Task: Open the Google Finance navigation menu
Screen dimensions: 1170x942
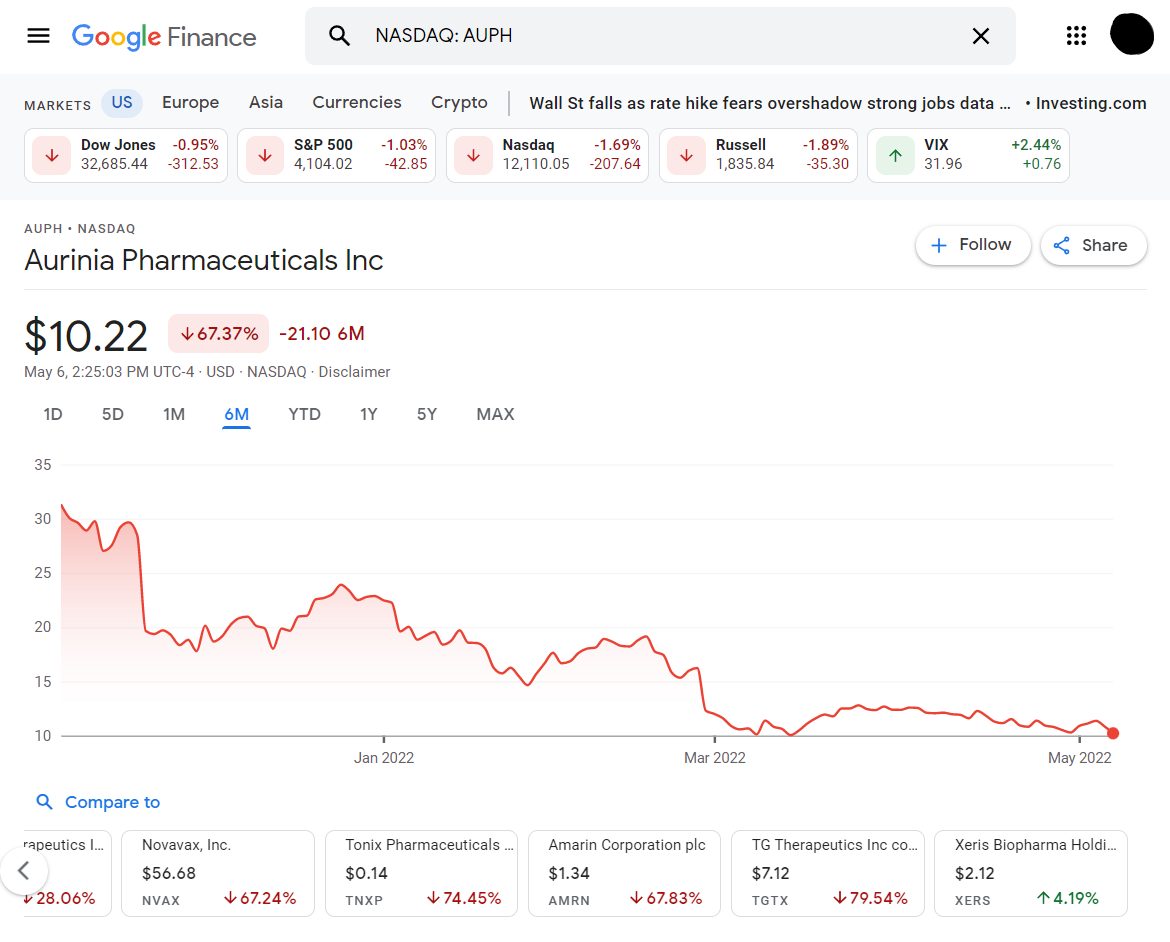Action: pos(38,35)
